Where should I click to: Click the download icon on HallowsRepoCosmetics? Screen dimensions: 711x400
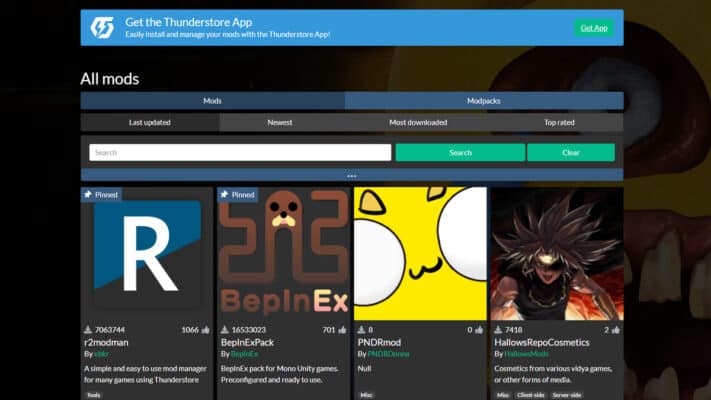[498, 329]
